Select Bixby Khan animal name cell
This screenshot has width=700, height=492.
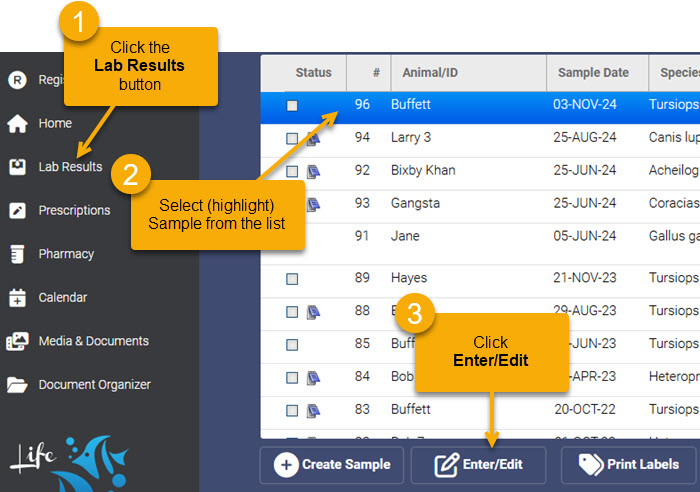click(423, 170)
